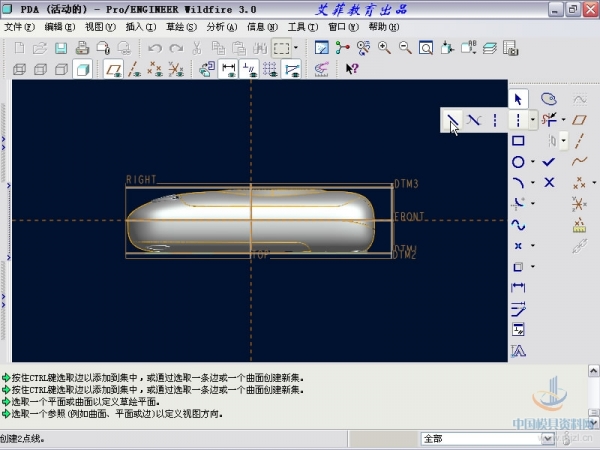The height and width of the screenshot is (450, 600).
Task: Toggle datum plane display
Action: 115,69
